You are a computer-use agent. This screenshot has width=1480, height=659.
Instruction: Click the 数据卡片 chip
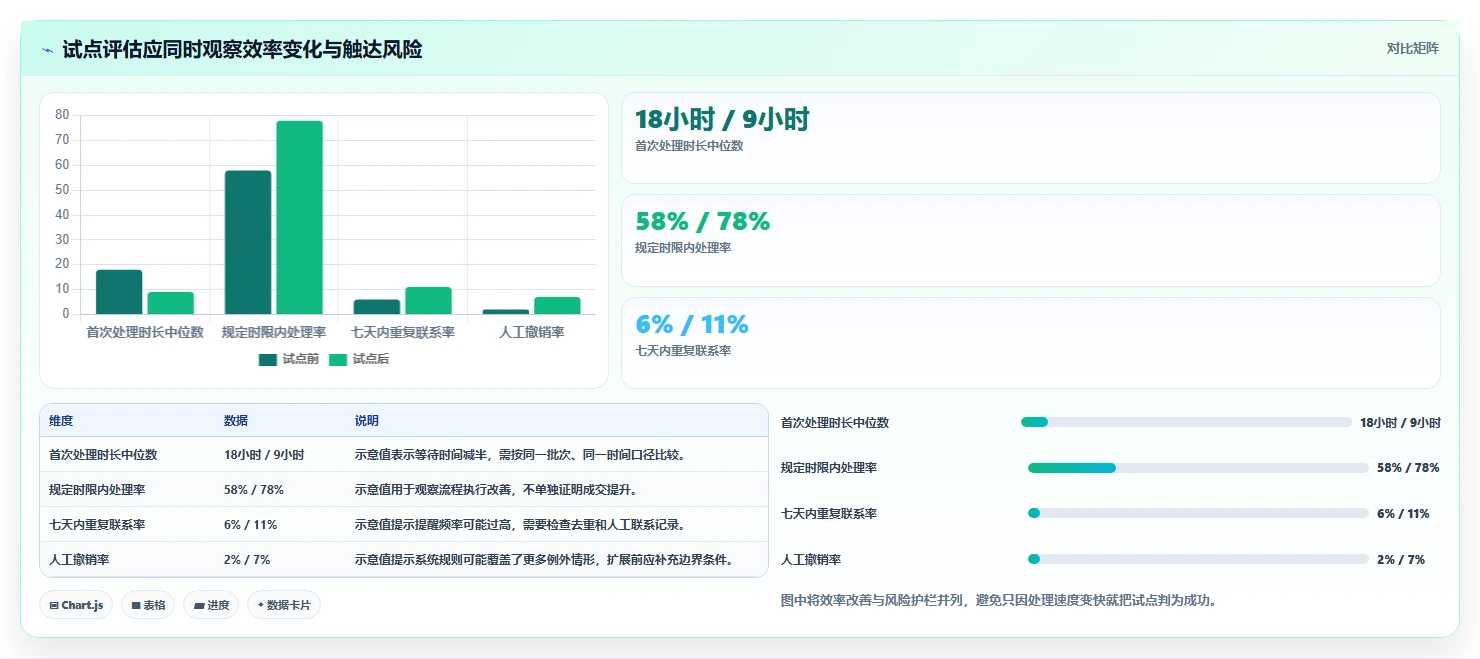pos(284,605)
